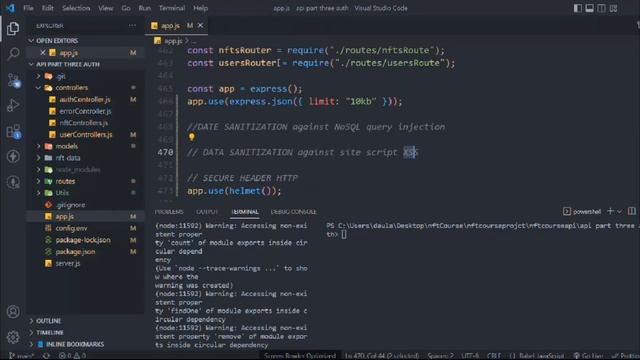Click the Prettier status bar item
Image resolution: width=640 pixels, height=360 pixels.
pos(625,356)
